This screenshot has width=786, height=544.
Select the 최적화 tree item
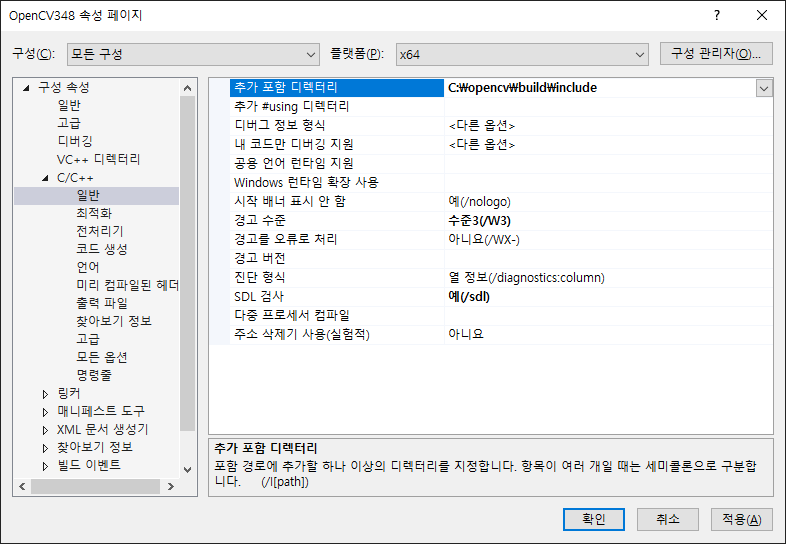tap(94, 214)
